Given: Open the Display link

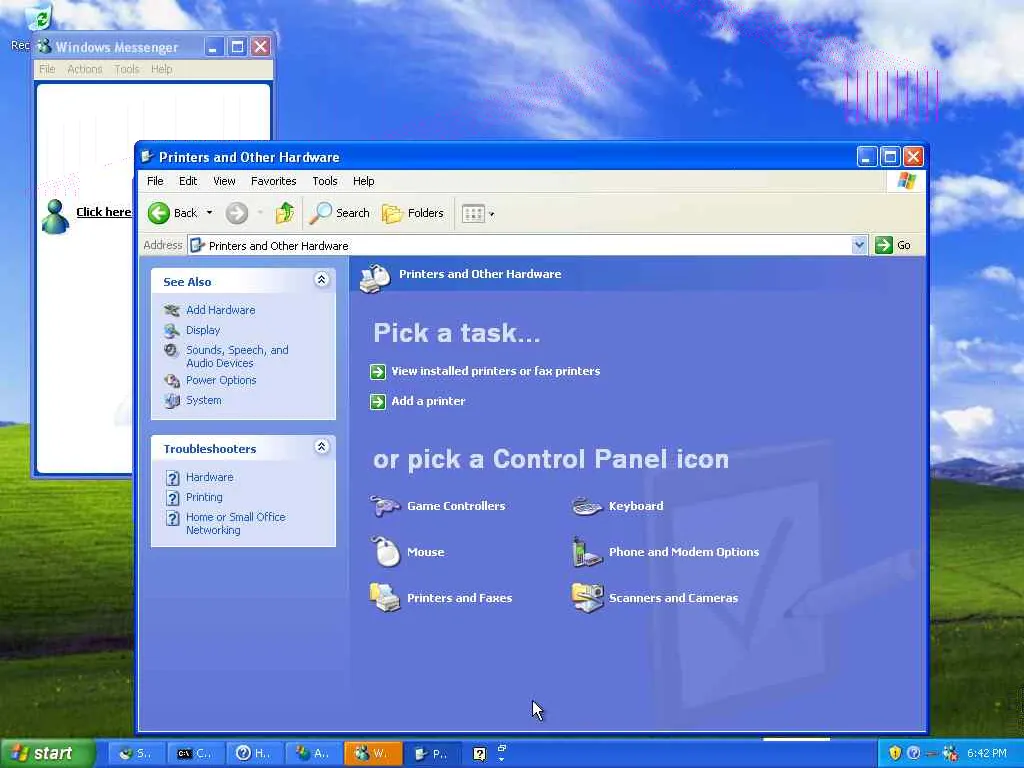Looking at the screenshot, I should (x=203, y=330).
